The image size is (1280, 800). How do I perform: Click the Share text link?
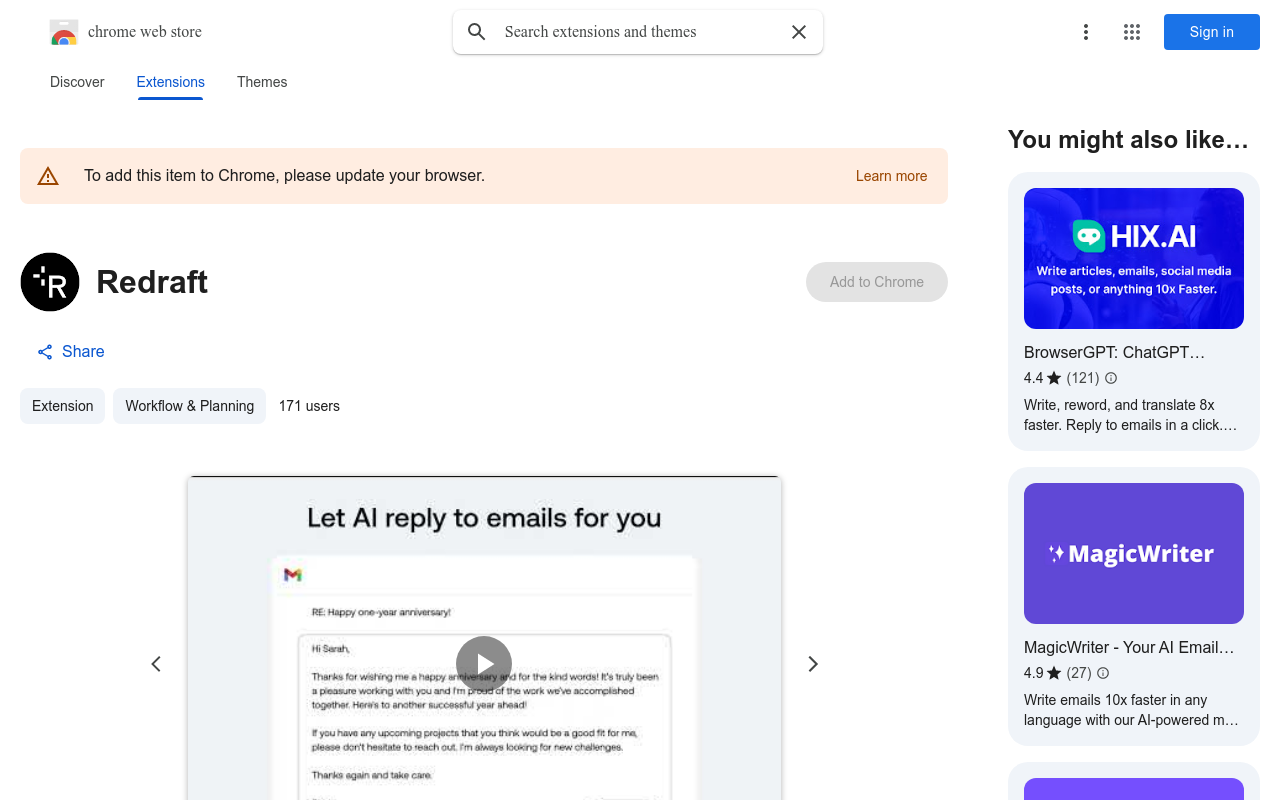(x=83, y=352)
